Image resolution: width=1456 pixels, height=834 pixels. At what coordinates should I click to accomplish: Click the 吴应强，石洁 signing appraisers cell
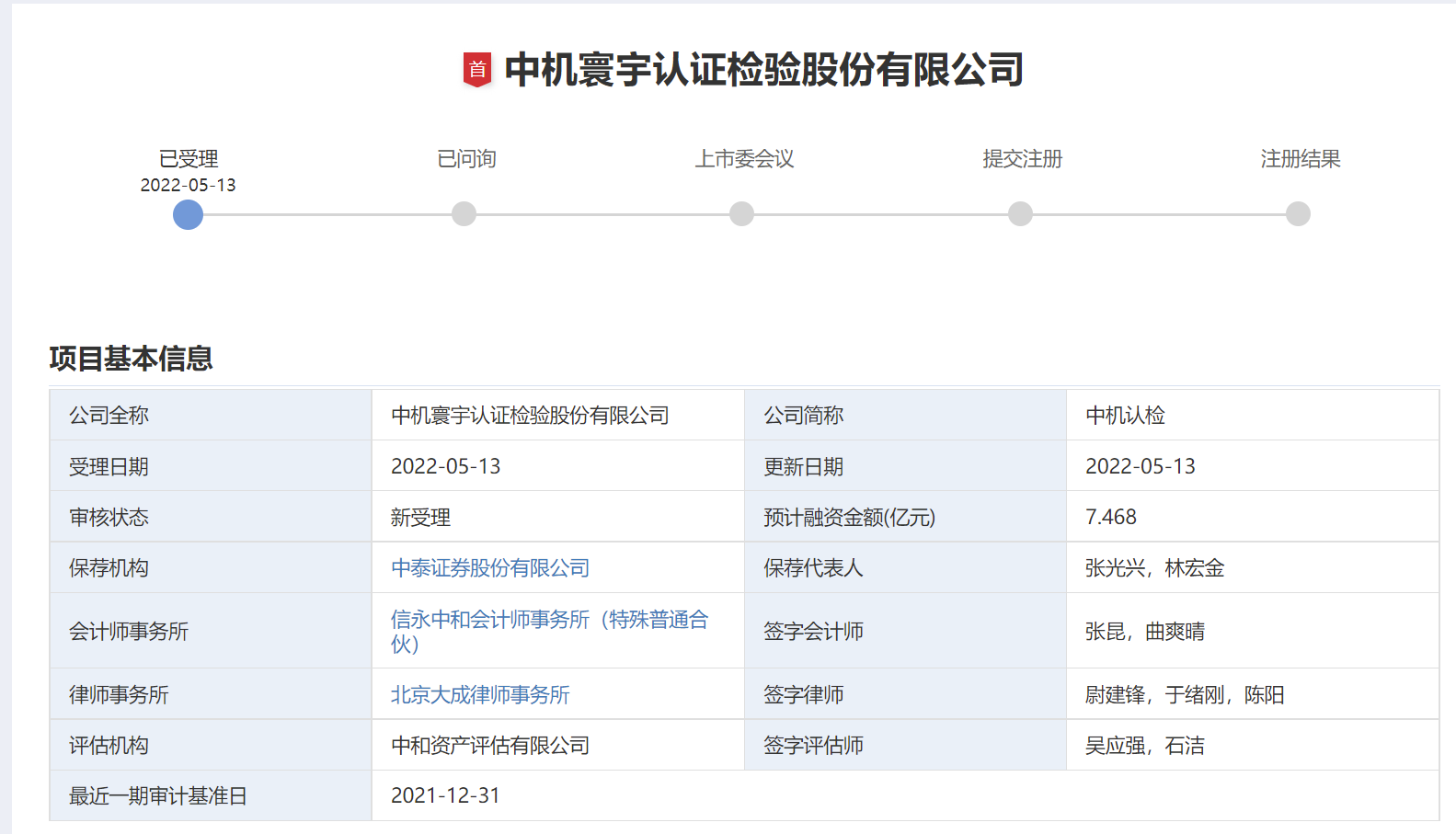1253,746
